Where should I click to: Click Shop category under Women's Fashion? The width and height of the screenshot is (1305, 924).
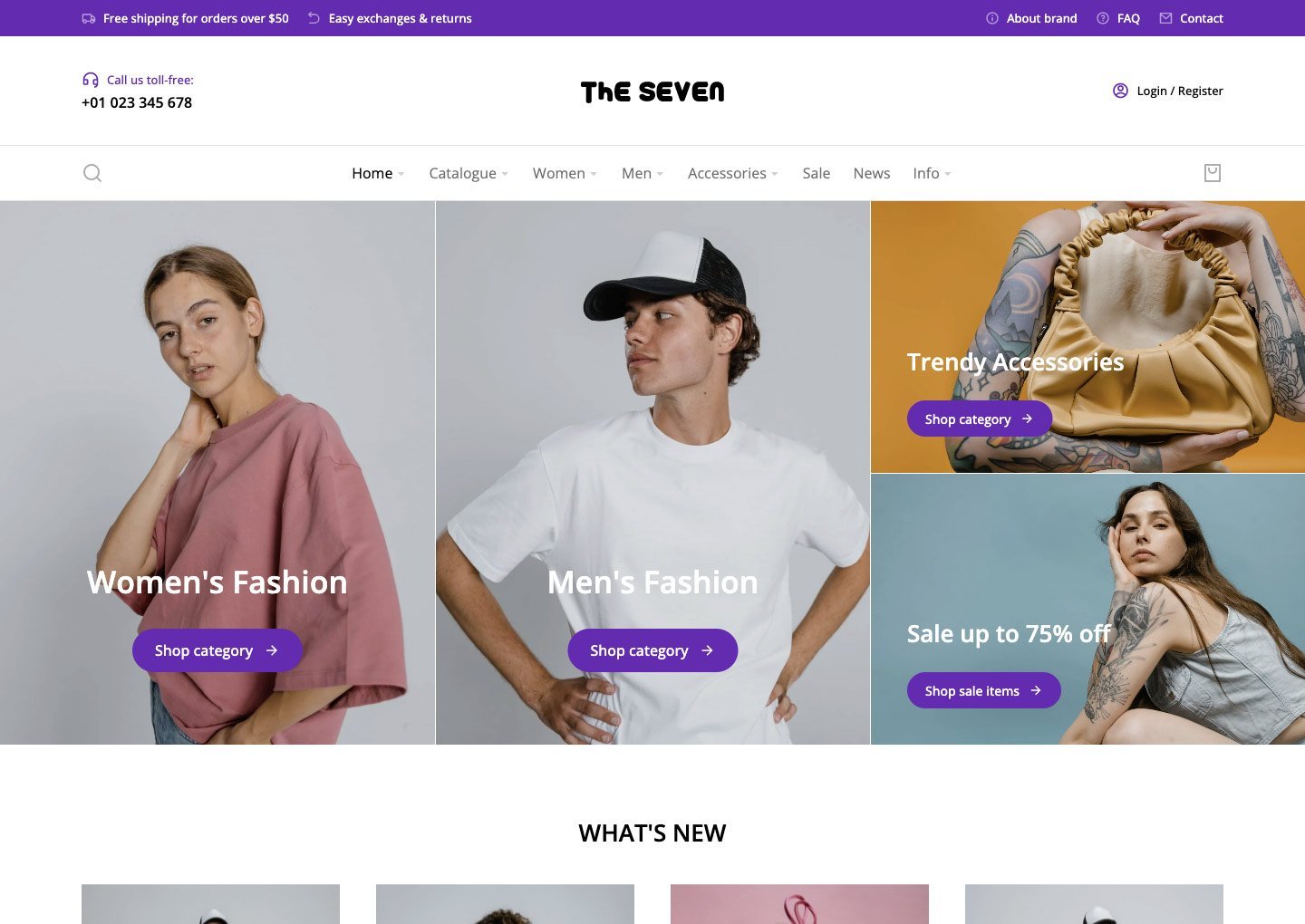(x=217, y=650)
